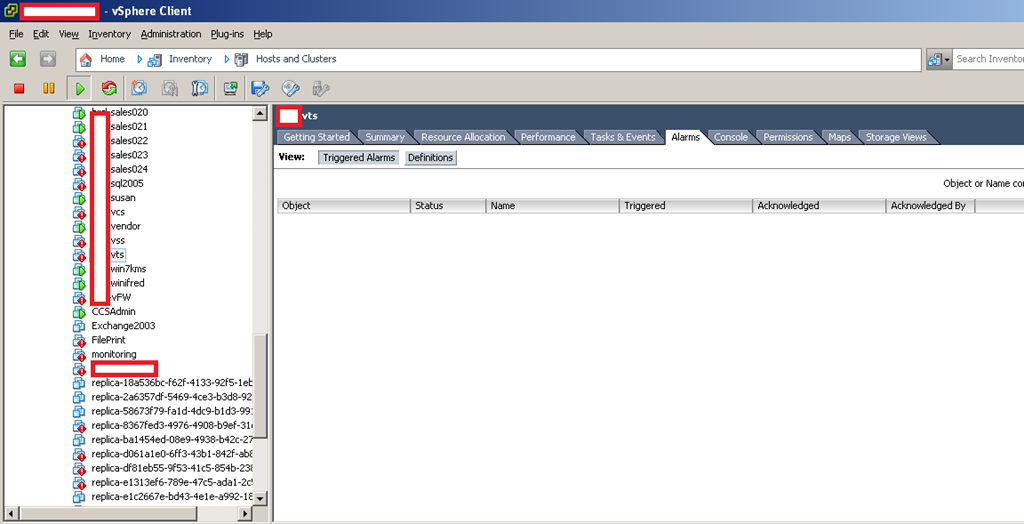Image resolution: width=1024 pixels, height=524 pixels.
Task: Open the search type dropdown next to Search Inventory
Action: click(939, 59)
